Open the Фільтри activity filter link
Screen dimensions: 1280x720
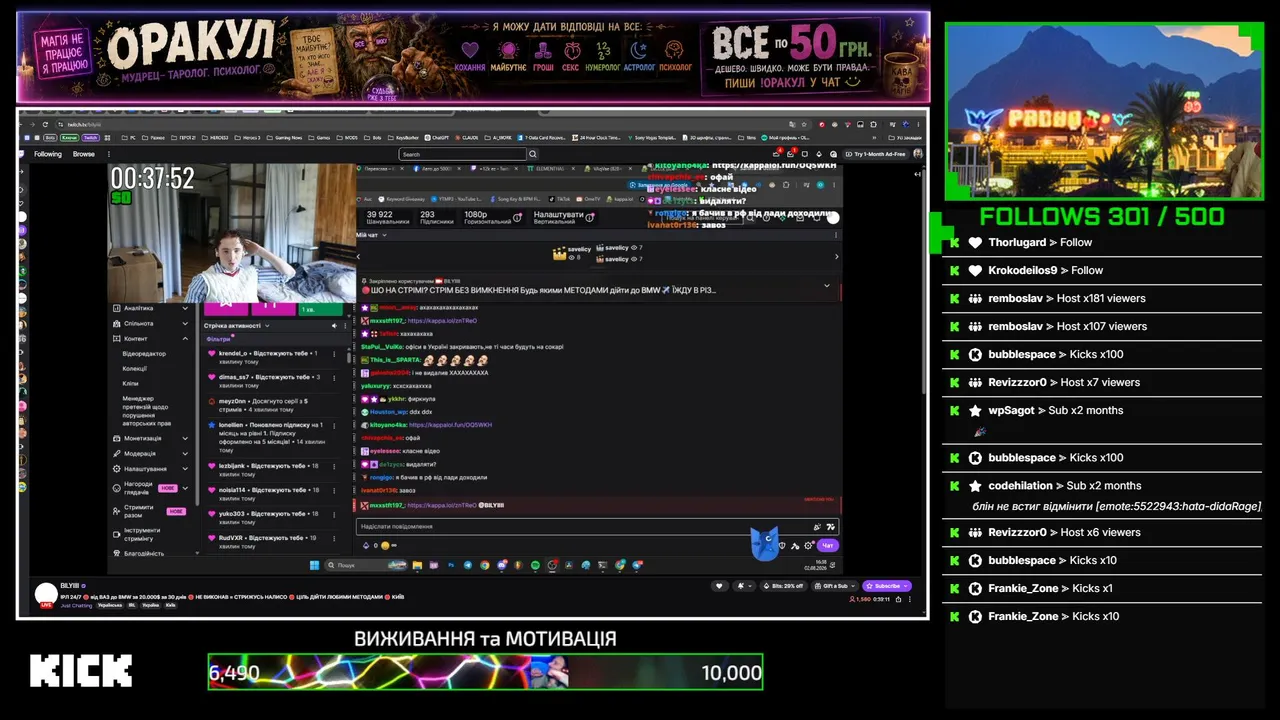point(218,339)
